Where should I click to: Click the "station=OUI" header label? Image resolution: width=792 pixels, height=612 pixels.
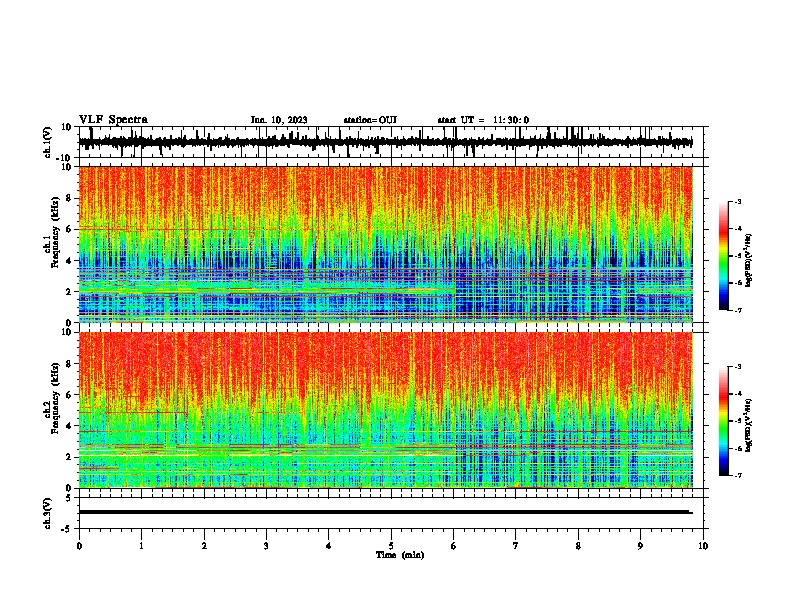click(370, 120)
